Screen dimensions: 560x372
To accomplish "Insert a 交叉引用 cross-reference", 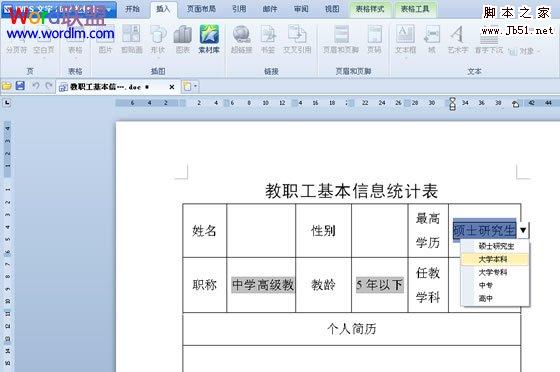I will point(297,40).
